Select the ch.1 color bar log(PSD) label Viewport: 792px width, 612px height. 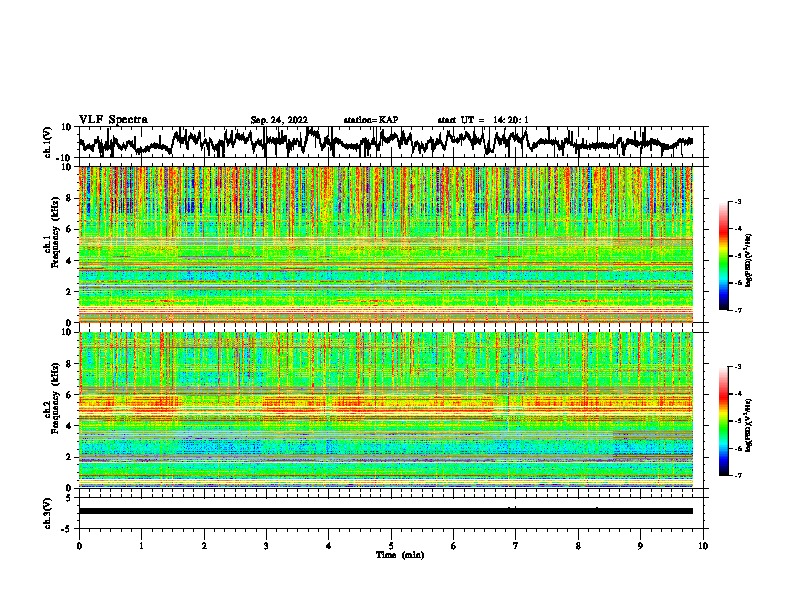click(x=748, y=261)
